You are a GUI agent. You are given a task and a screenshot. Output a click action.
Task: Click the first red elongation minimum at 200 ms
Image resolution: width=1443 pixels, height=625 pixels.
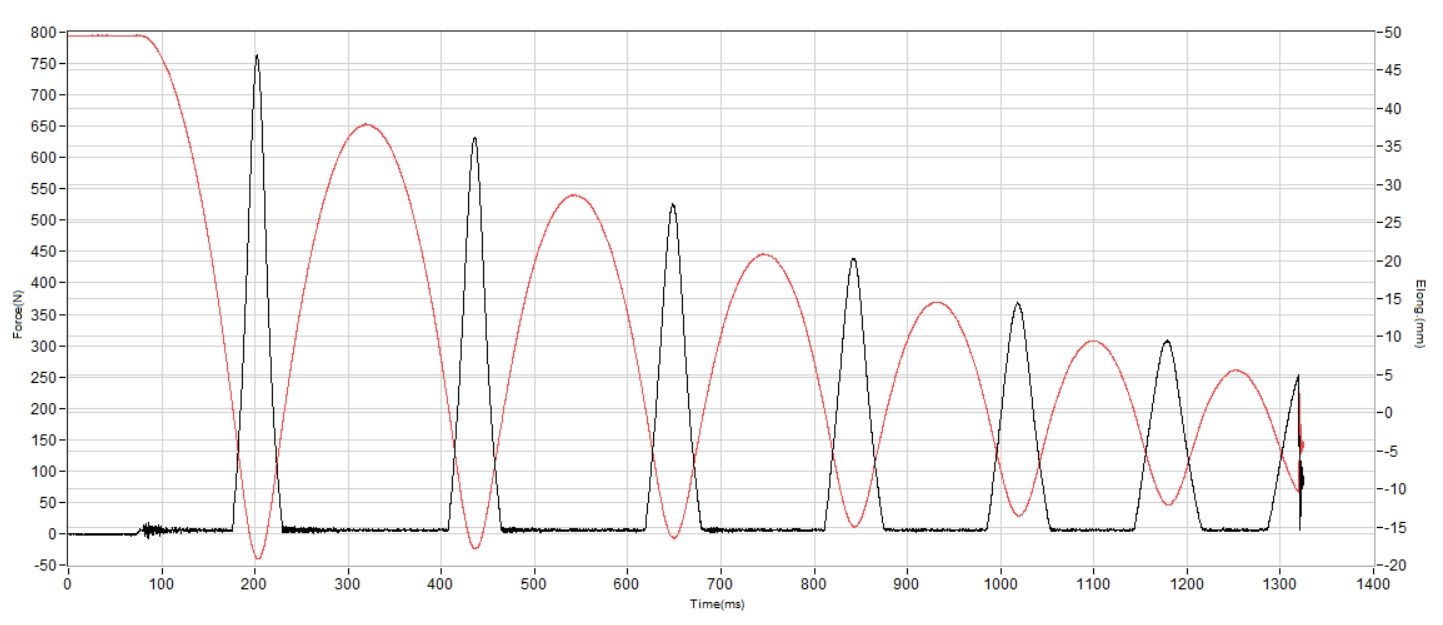click(x=258, y=558)
